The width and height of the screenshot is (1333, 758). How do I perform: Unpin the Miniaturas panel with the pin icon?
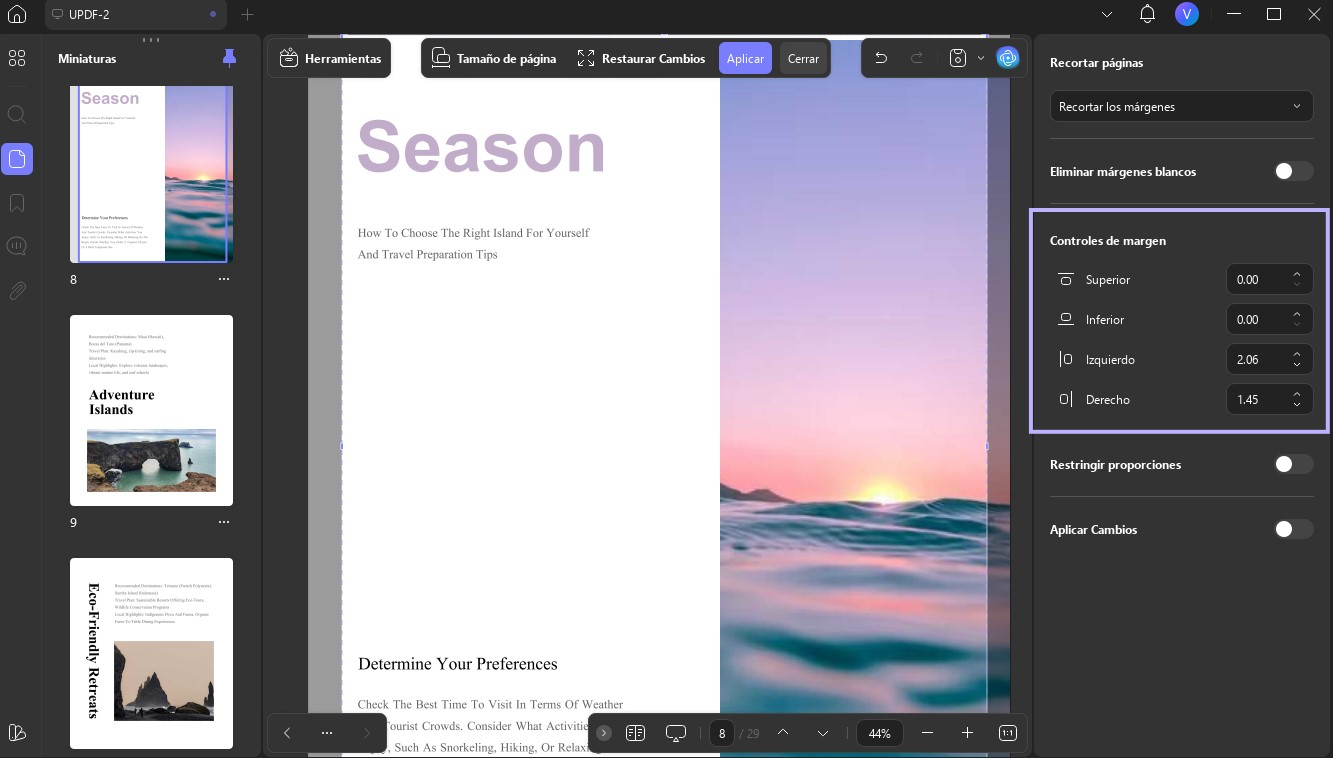tap(229, 58)
